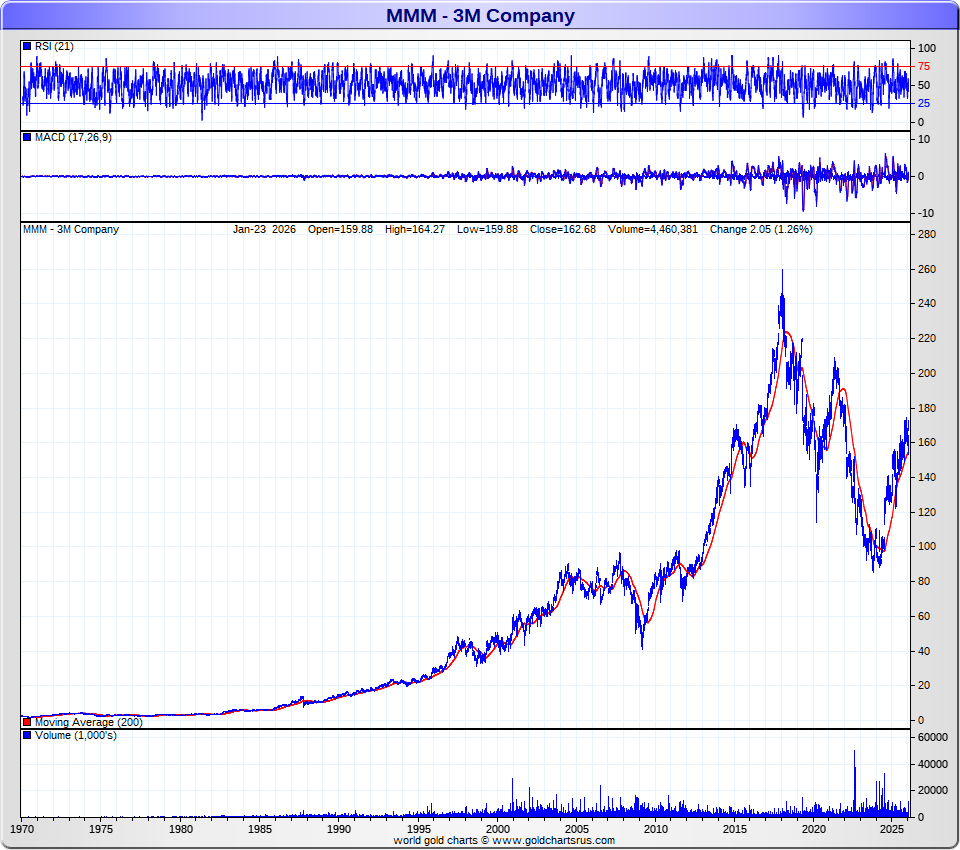Click the 260 price axis label
The height and width of the screenshot is (850, 960).
[927, 269]
